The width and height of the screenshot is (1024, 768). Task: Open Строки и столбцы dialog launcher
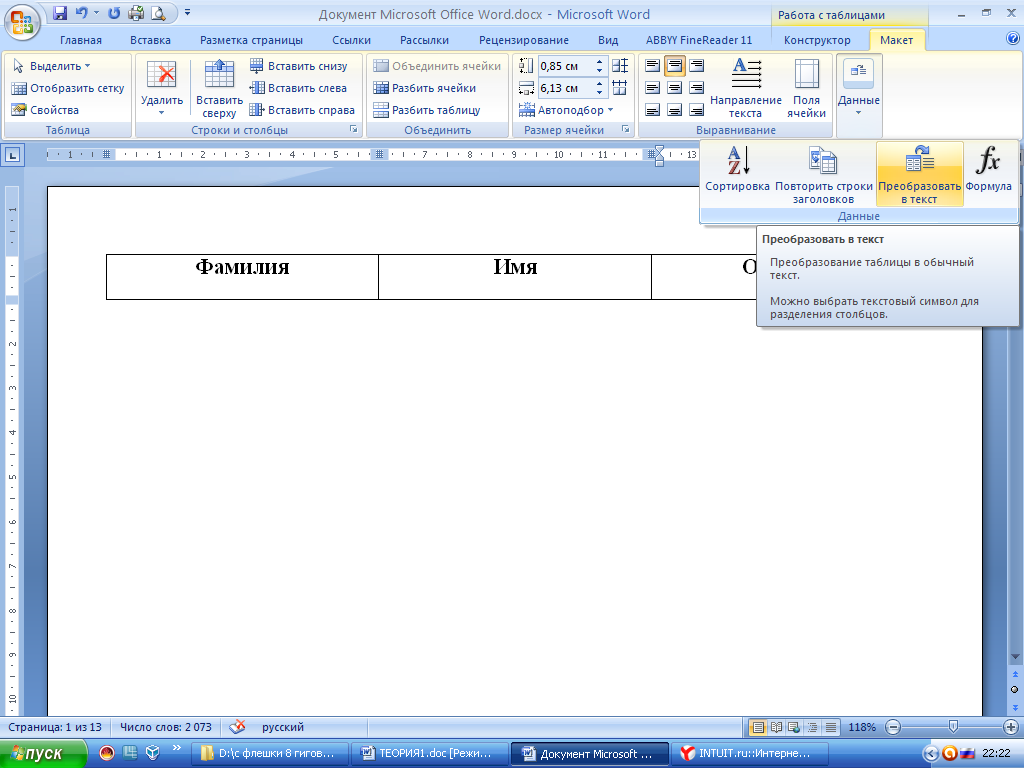pos(354,129)
